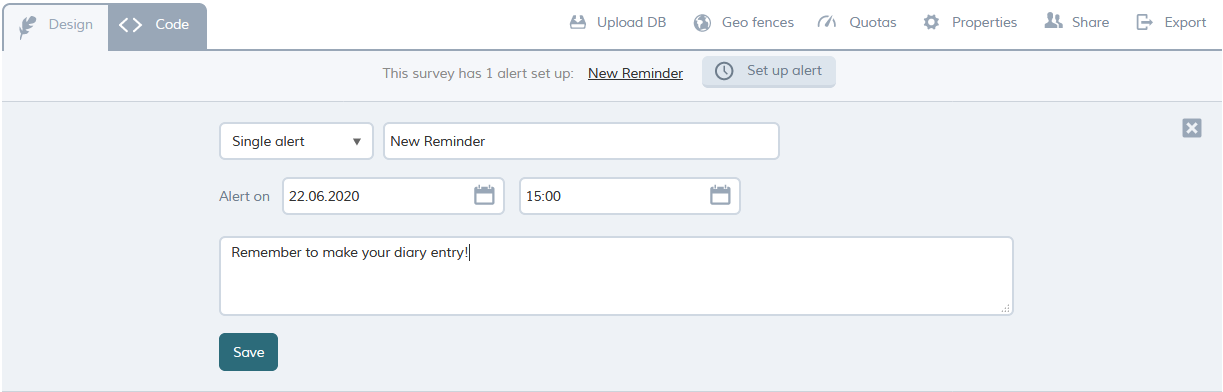This screenshot has height=392, width=1223.
Task: Open the time picker icon beside 15:00
Action: [720, 196]
